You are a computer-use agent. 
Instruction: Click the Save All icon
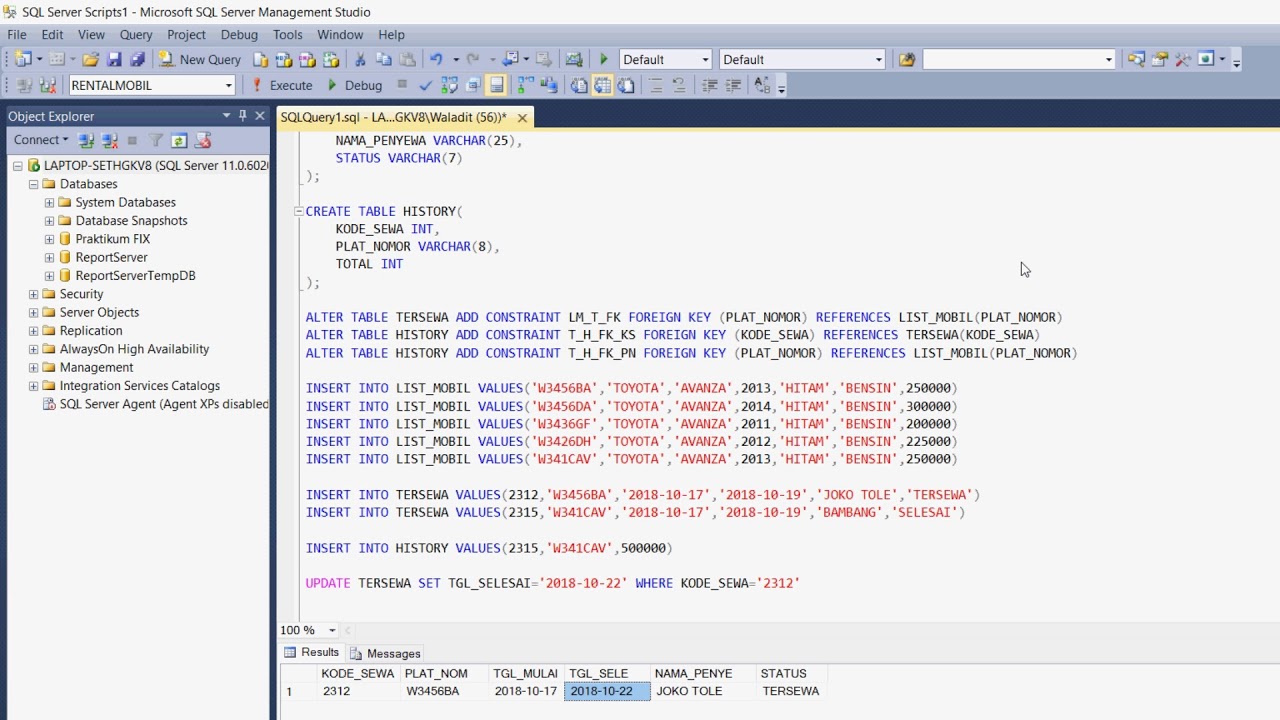tap(137, 60)
